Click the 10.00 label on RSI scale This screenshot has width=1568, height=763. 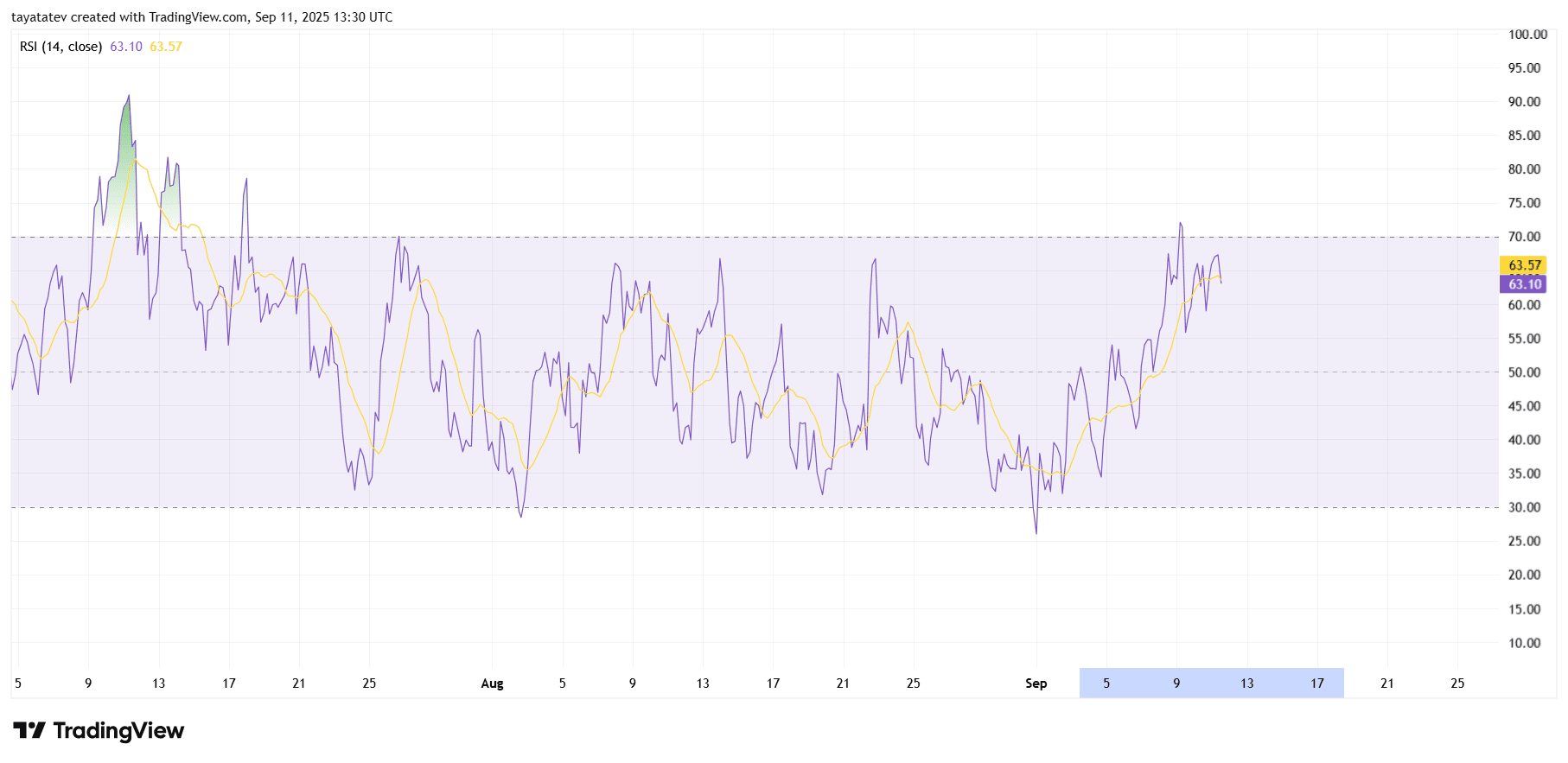coord(1524,643)
